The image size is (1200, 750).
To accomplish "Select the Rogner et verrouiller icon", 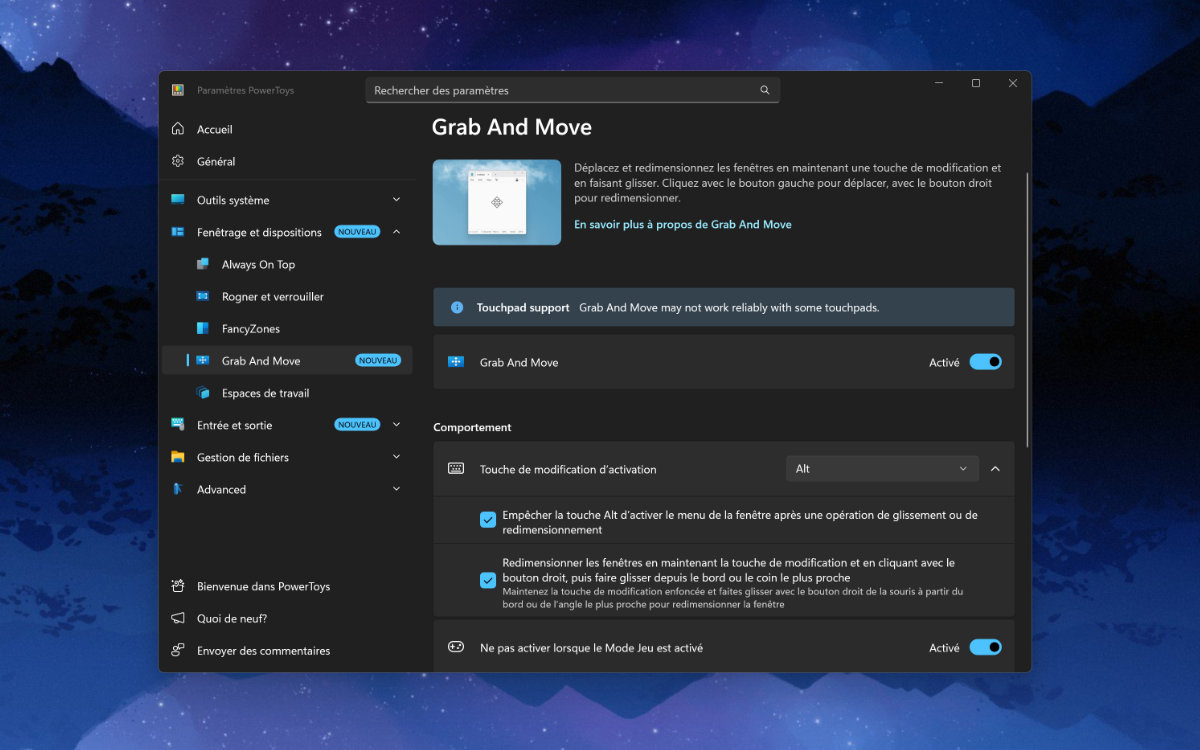I will coord(203,297).
